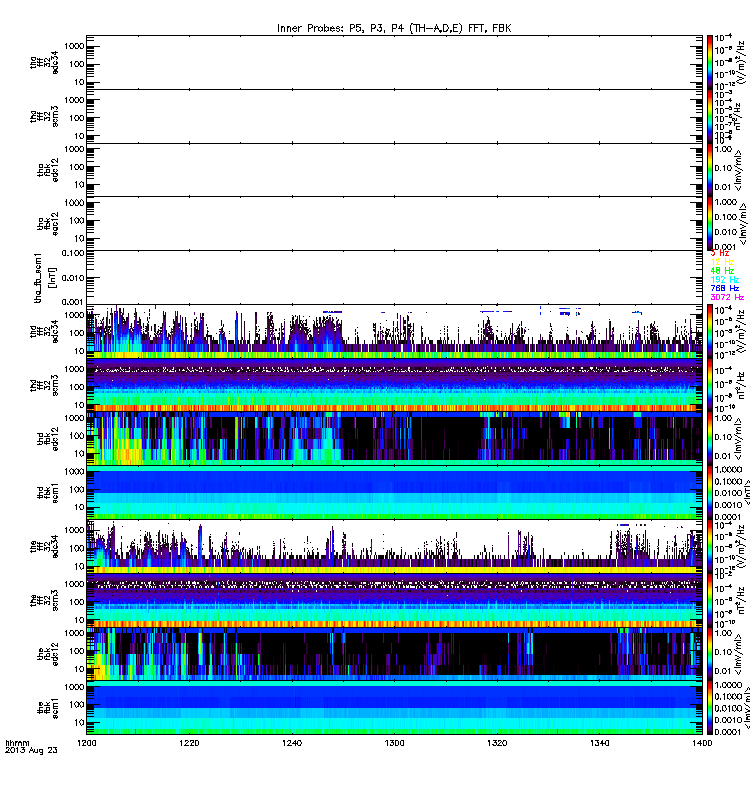This screenshot has width=750, height=800.
Task: Click the 'the fff 32 scm3' panel label
Action: coord(44,600)
